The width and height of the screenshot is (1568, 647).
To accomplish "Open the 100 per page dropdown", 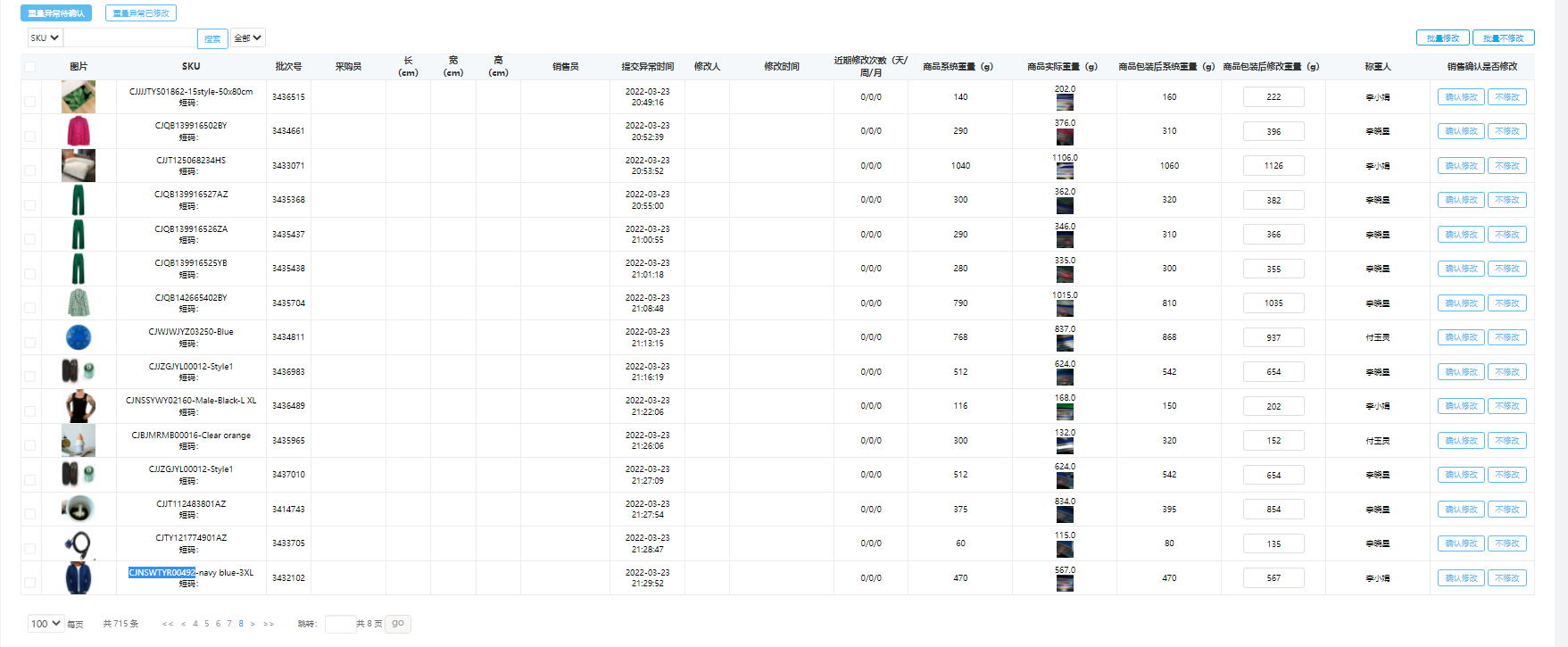I will [46, 624].
